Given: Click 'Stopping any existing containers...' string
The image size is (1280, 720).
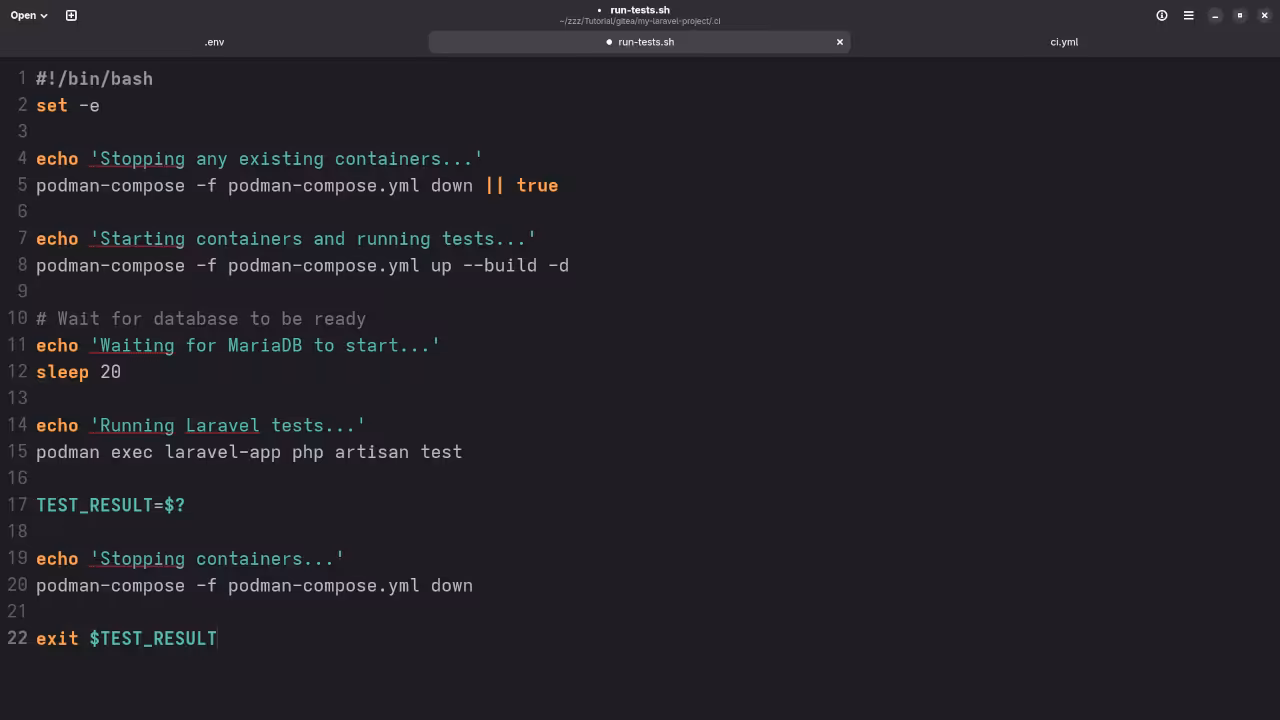Looking at the screenshot, I should [286, 158].
